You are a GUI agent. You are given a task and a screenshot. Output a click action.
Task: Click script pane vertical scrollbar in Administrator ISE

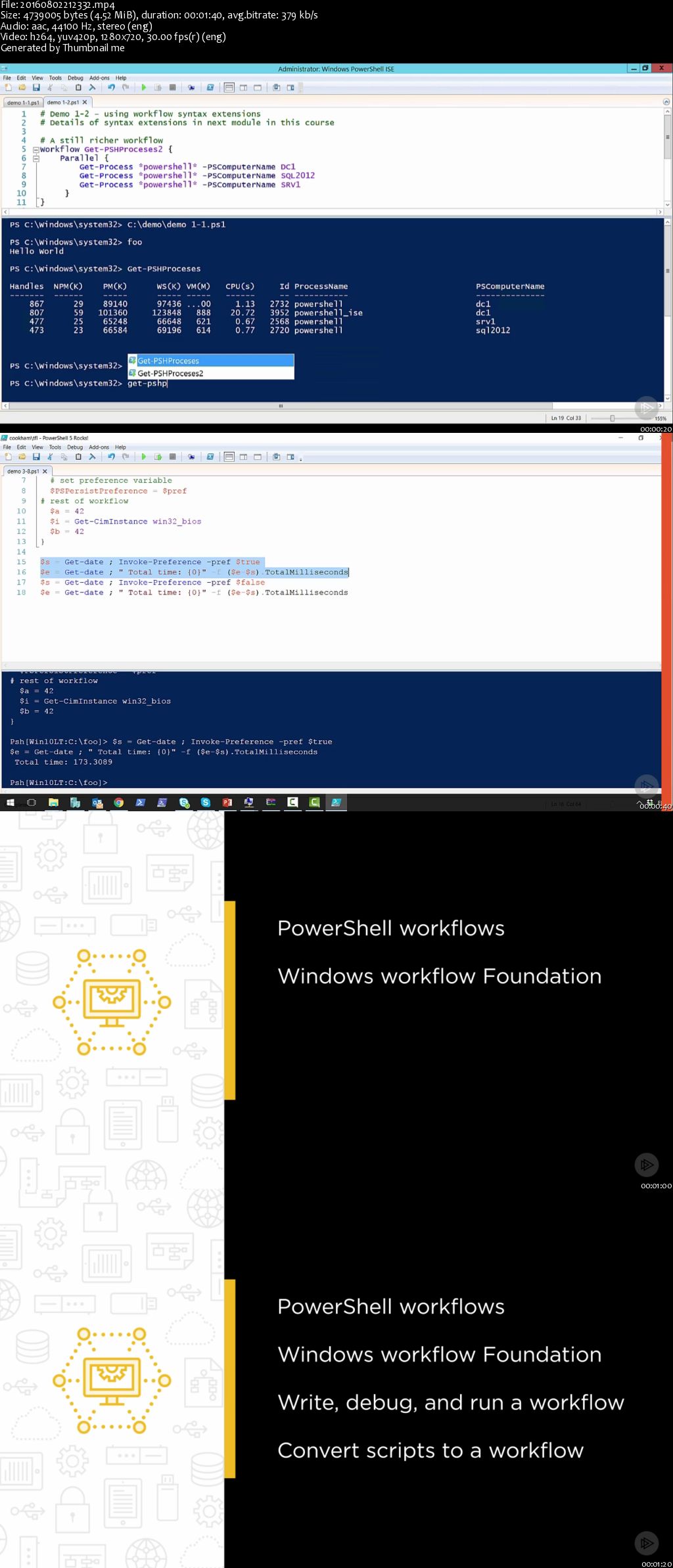point(667,158)
